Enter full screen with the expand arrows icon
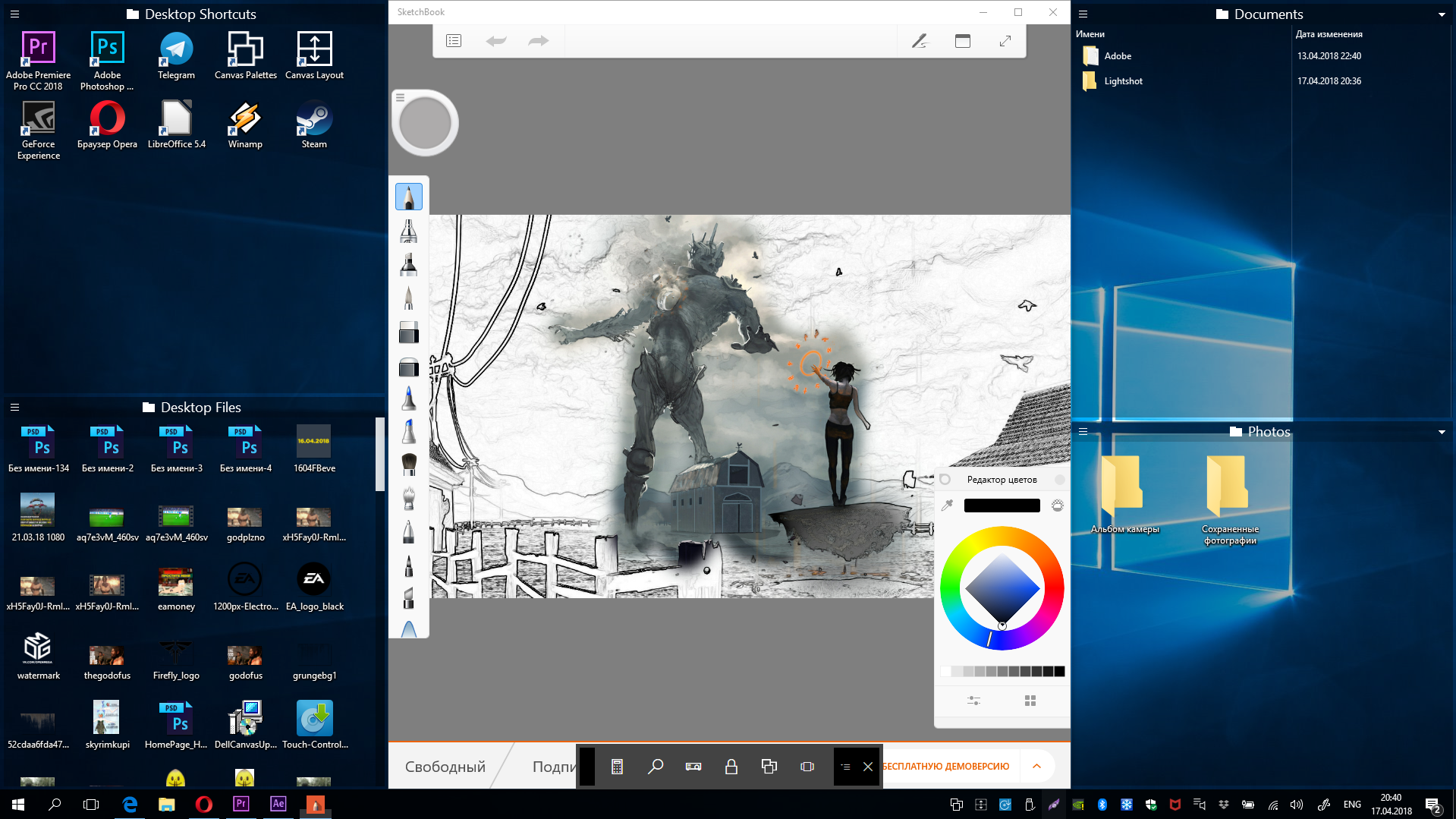The width and height of the screenshot is (1456, 819). pos(1005,41)
